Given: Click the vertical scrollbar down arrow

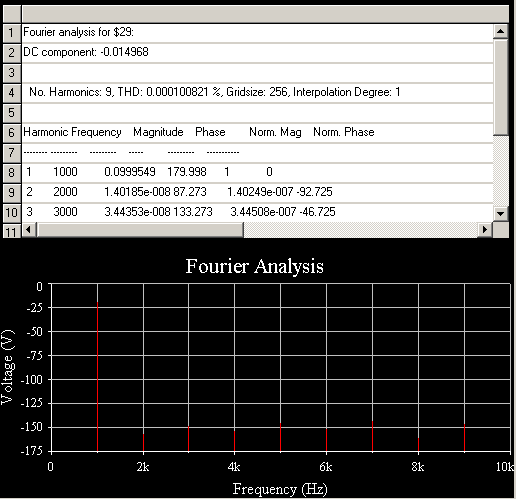Looking at the screenshot, I should pos(500,214).
